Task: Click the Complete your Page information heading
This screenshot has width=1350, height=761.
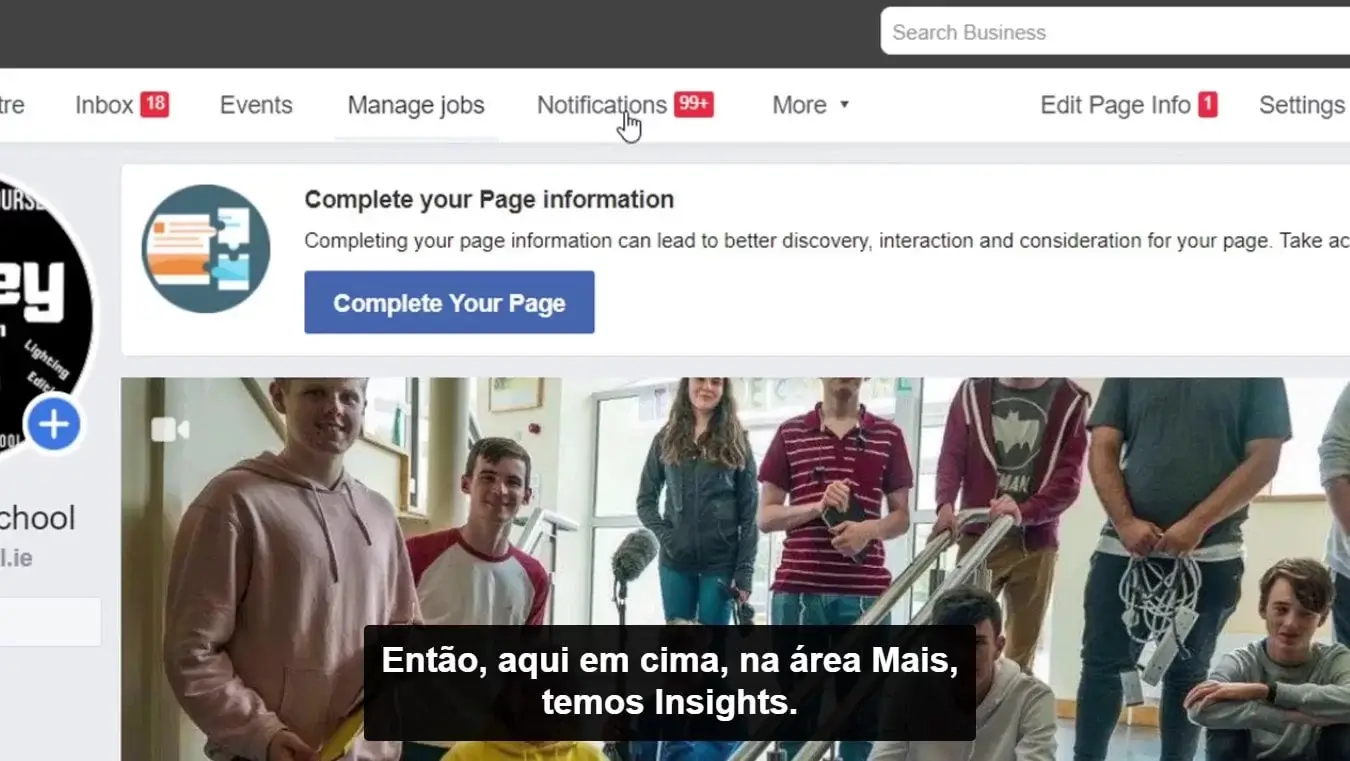Action: 489,199
